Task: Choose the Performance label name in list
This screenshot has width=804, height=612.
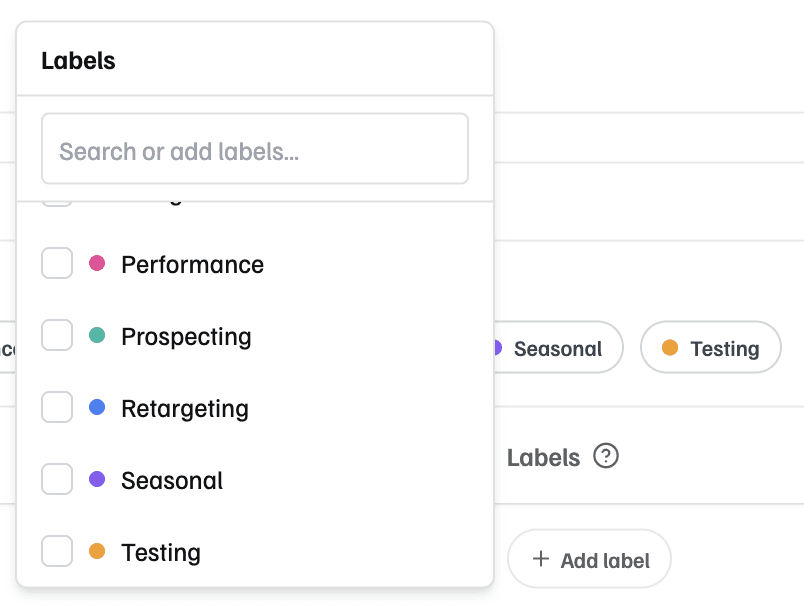Action: (192, 265)
